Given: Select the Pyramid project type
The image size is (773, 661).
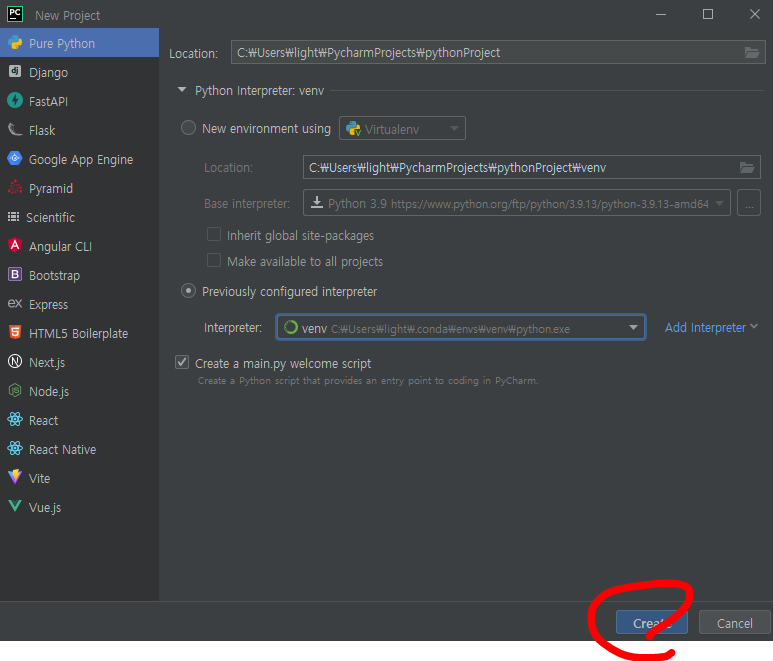Looking at the screenshot, I should tap(79, 188).
